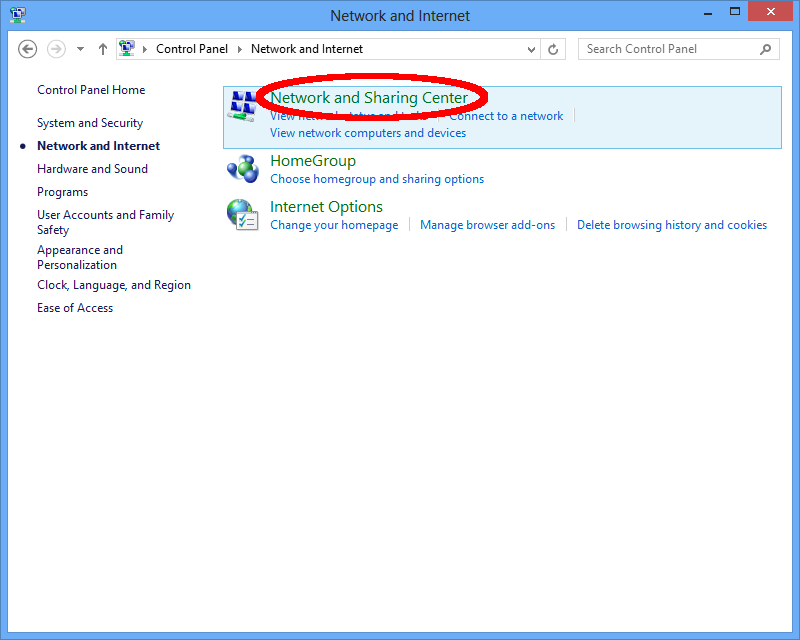Image resolution: width=800 pixels, height=640 pixels.
Task: Select Network and Internet breadcrumb
Action: 307,49
